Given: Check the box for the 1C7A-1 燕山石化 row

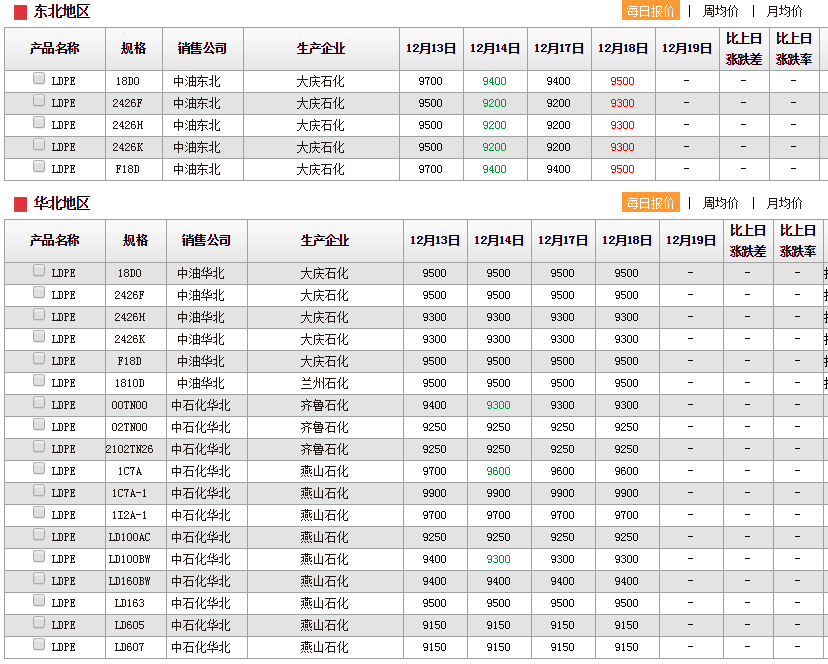Looking at the screenshot, I should (x=39, y=490).
